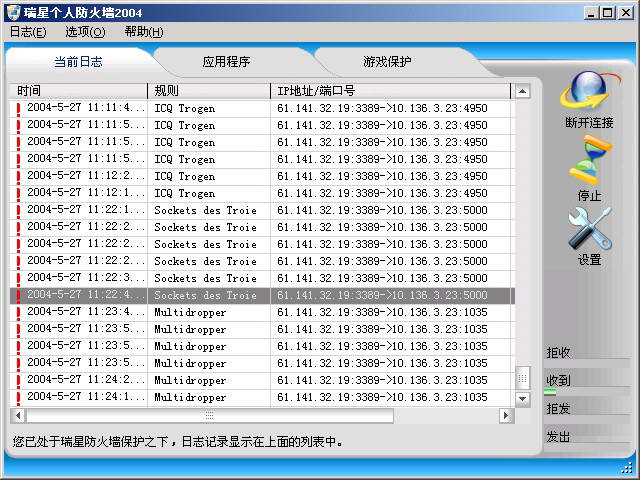Click the horizontal scroll-left arrow
Viewport: 640px width, 480px height.
[18, 416]
